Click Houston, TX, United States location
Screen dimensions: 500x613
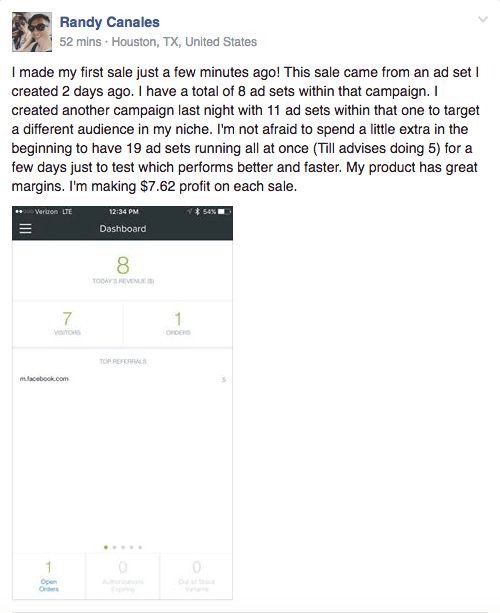184,42
